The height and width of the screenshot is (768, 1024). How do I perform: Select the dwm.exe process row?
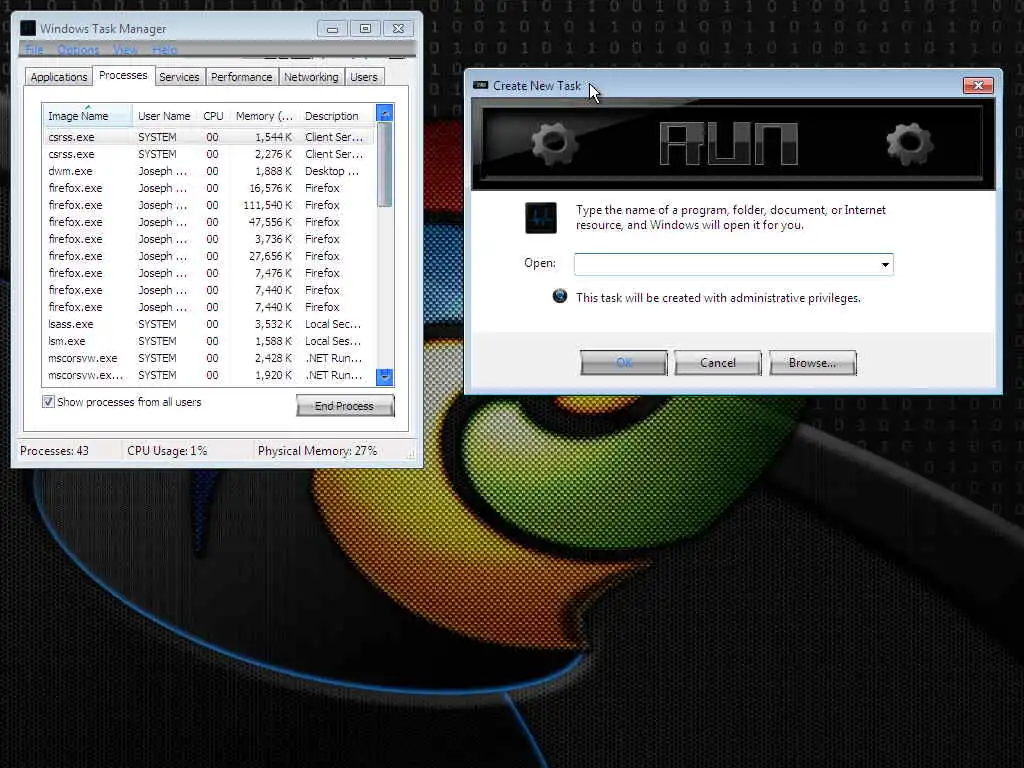click(x=209, y=171)
